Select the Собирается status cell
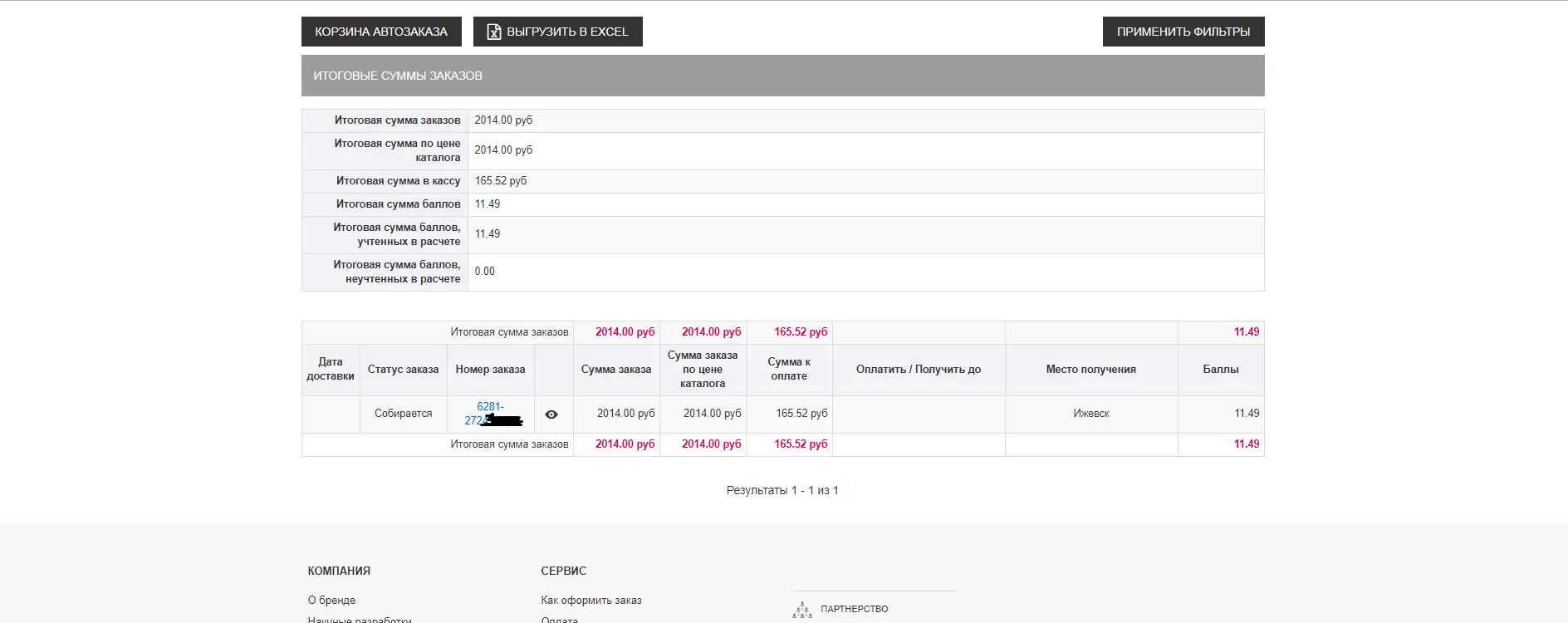This screenshot has height=623, width=1568. 404,414
